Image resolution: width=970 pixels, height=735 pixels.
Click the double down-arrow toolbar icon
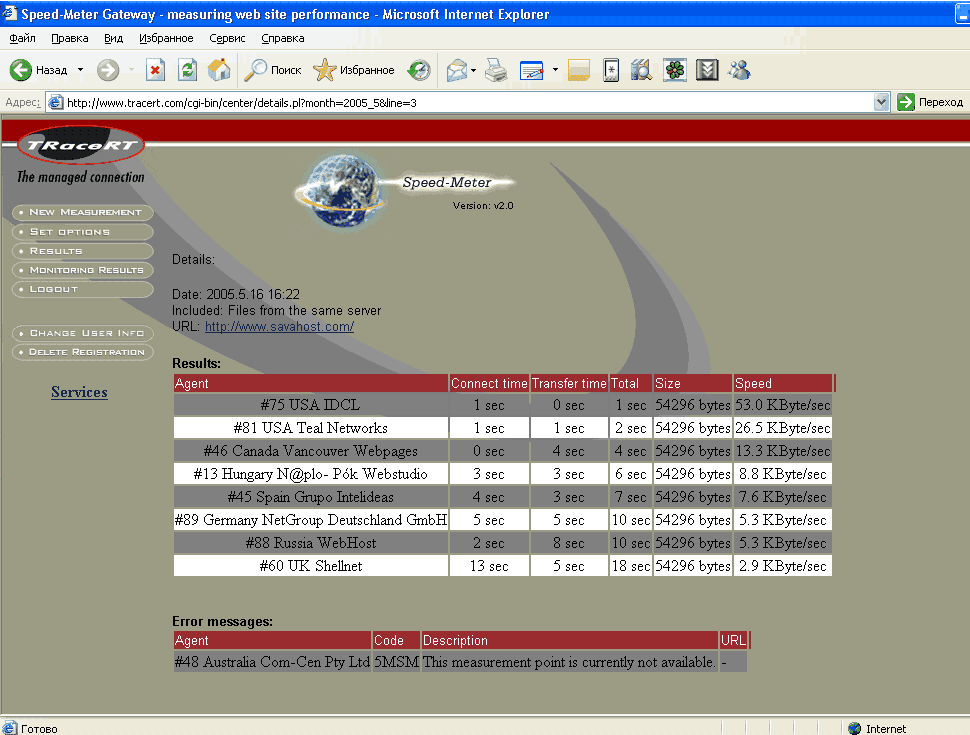pos(707,70)
